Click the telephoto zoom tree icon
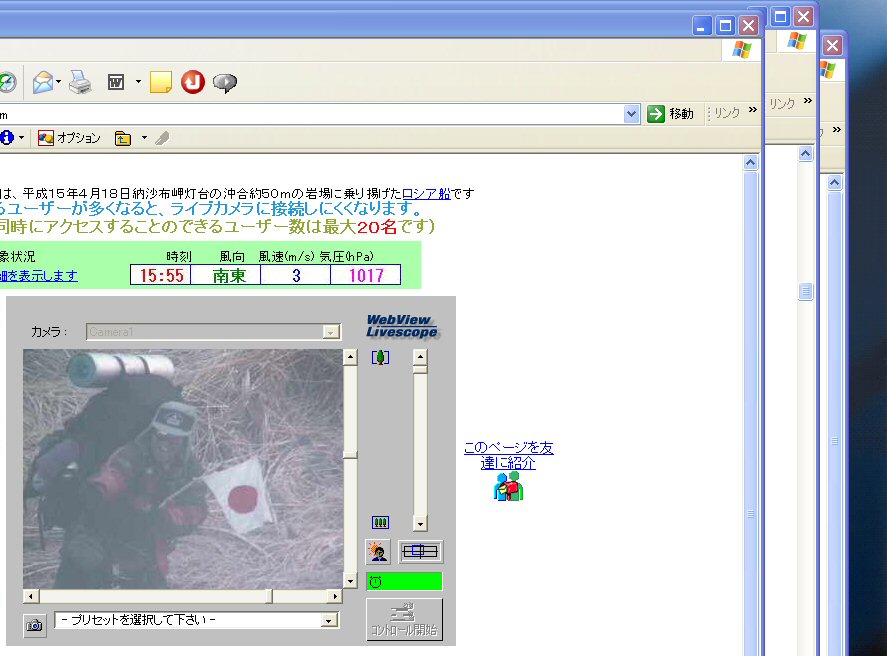887x656 pixels. tap(380, 357)
